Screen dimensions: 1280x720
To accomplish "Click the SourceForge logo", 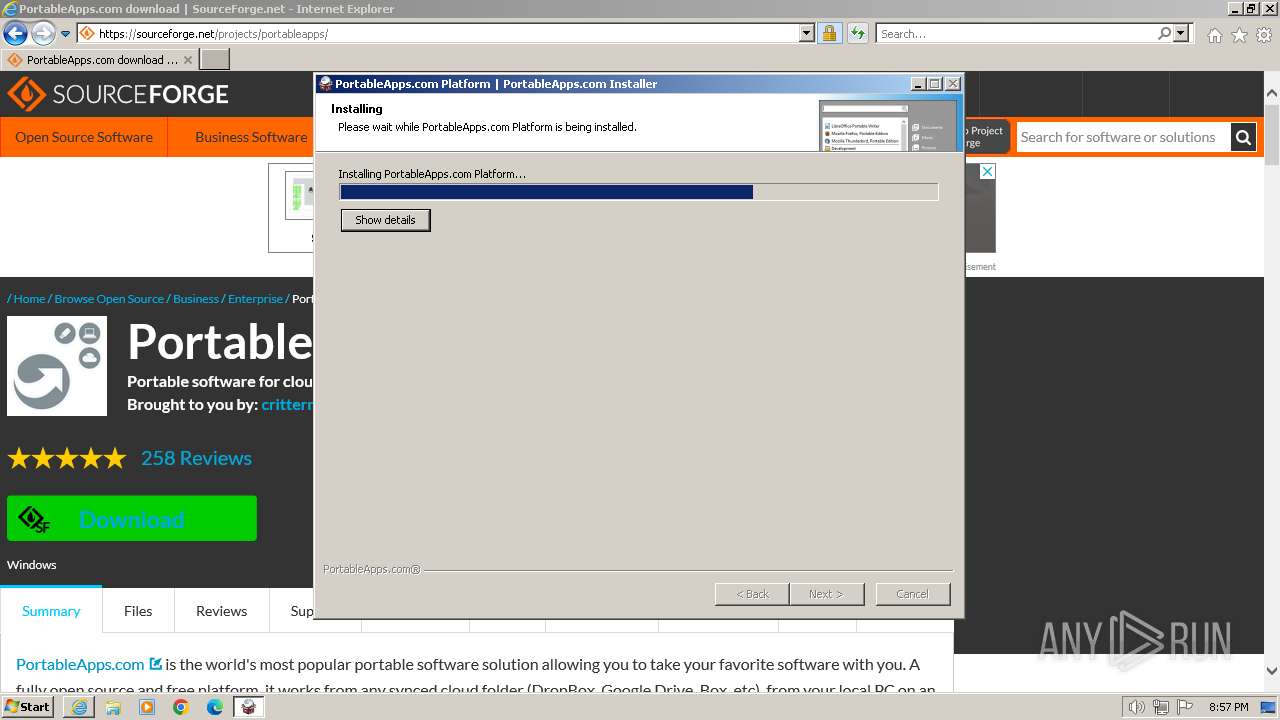I will 118,95.
